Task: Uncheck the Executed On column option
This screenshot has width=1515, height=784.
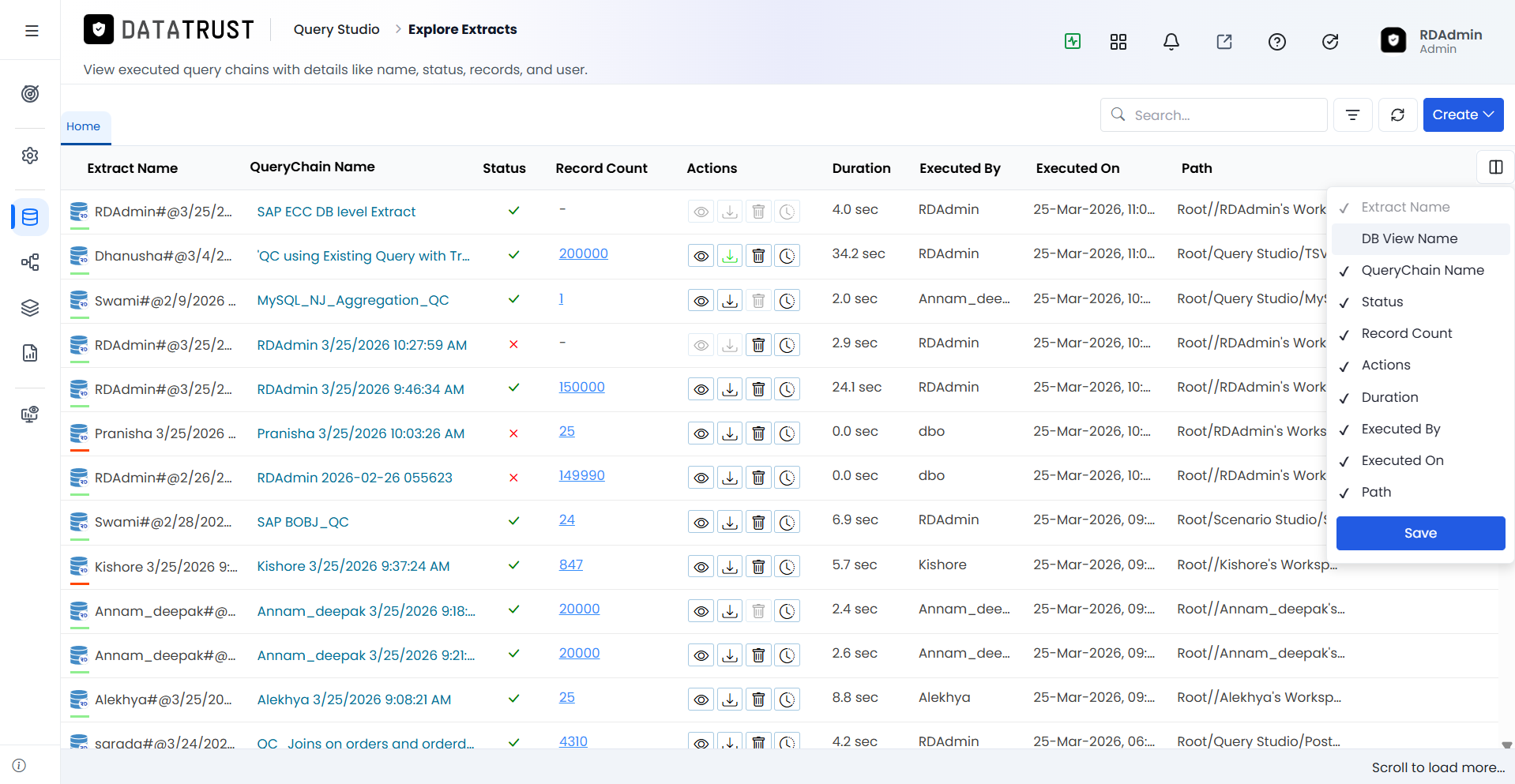Action: [1420, 460]
